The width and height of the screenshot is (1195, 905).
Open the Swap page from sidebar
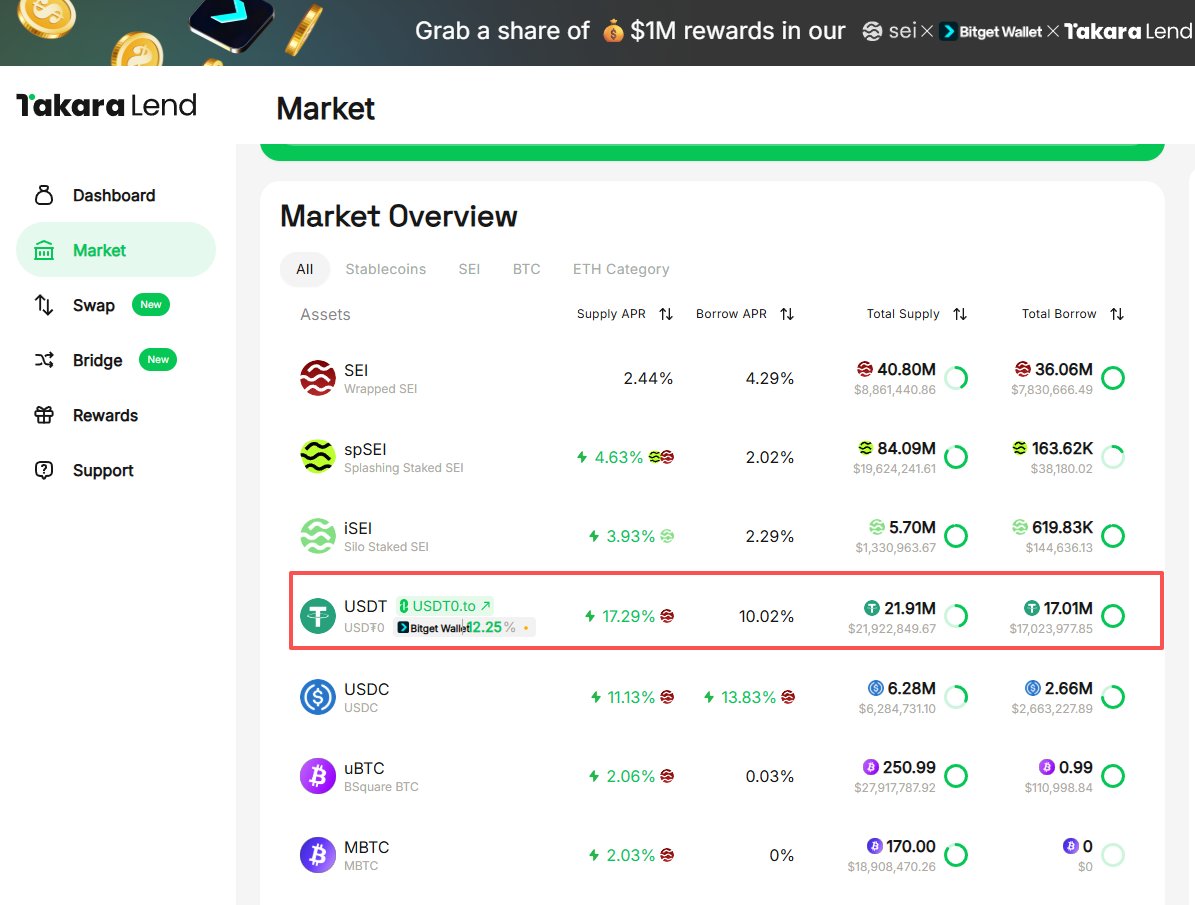93,305
